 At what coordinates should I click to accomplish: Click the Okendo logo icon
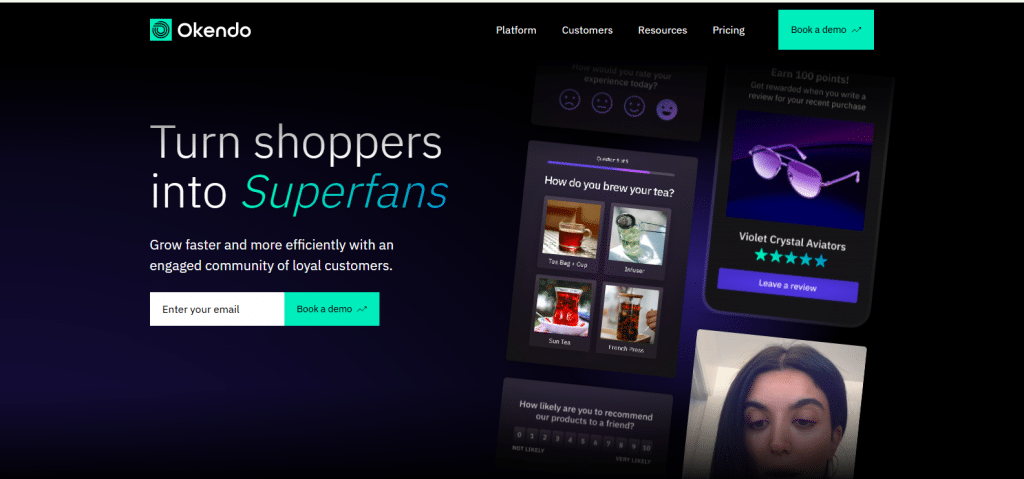click(161, 30)
